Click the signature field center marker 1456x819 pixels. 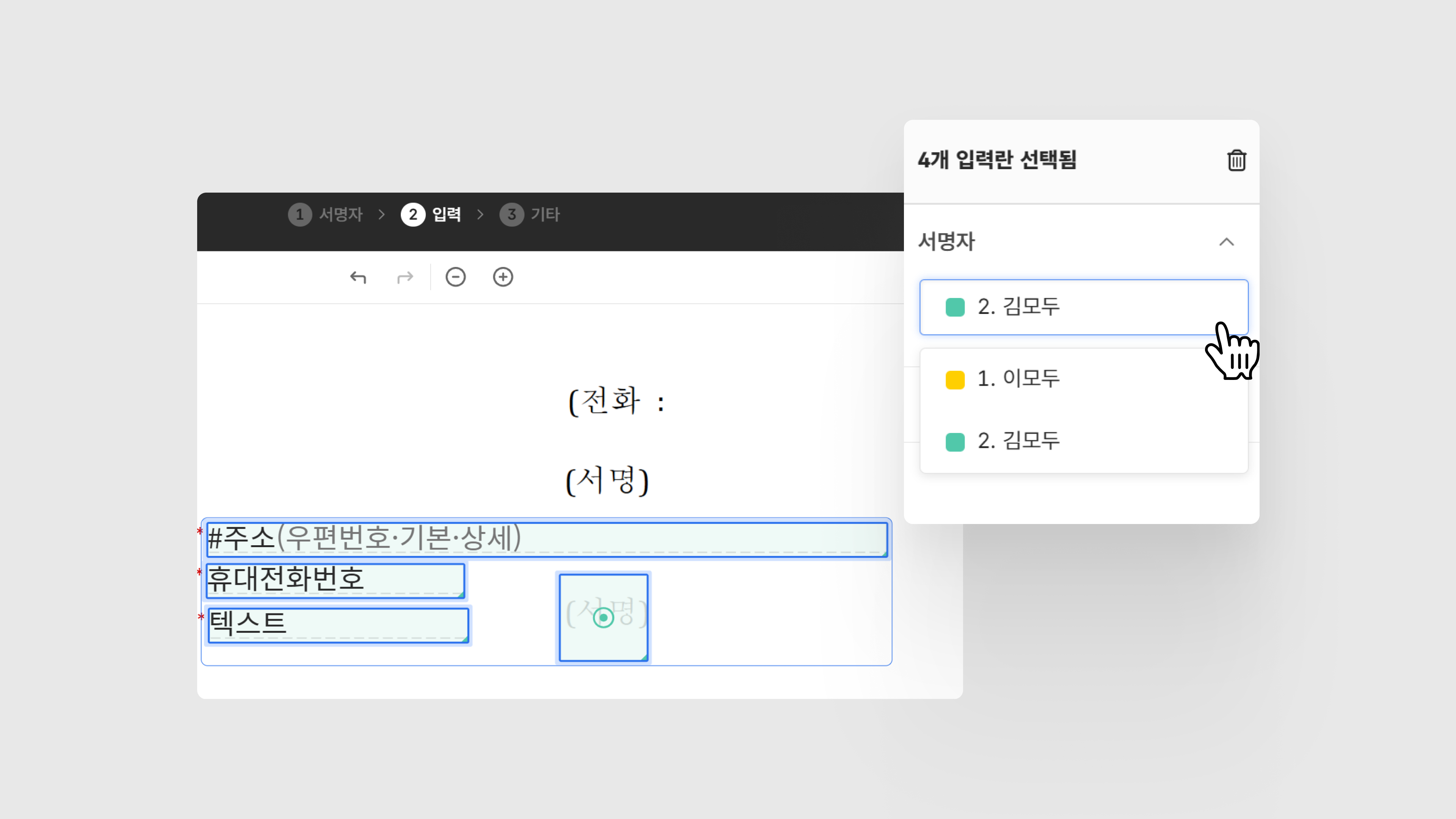coord(603,618)
